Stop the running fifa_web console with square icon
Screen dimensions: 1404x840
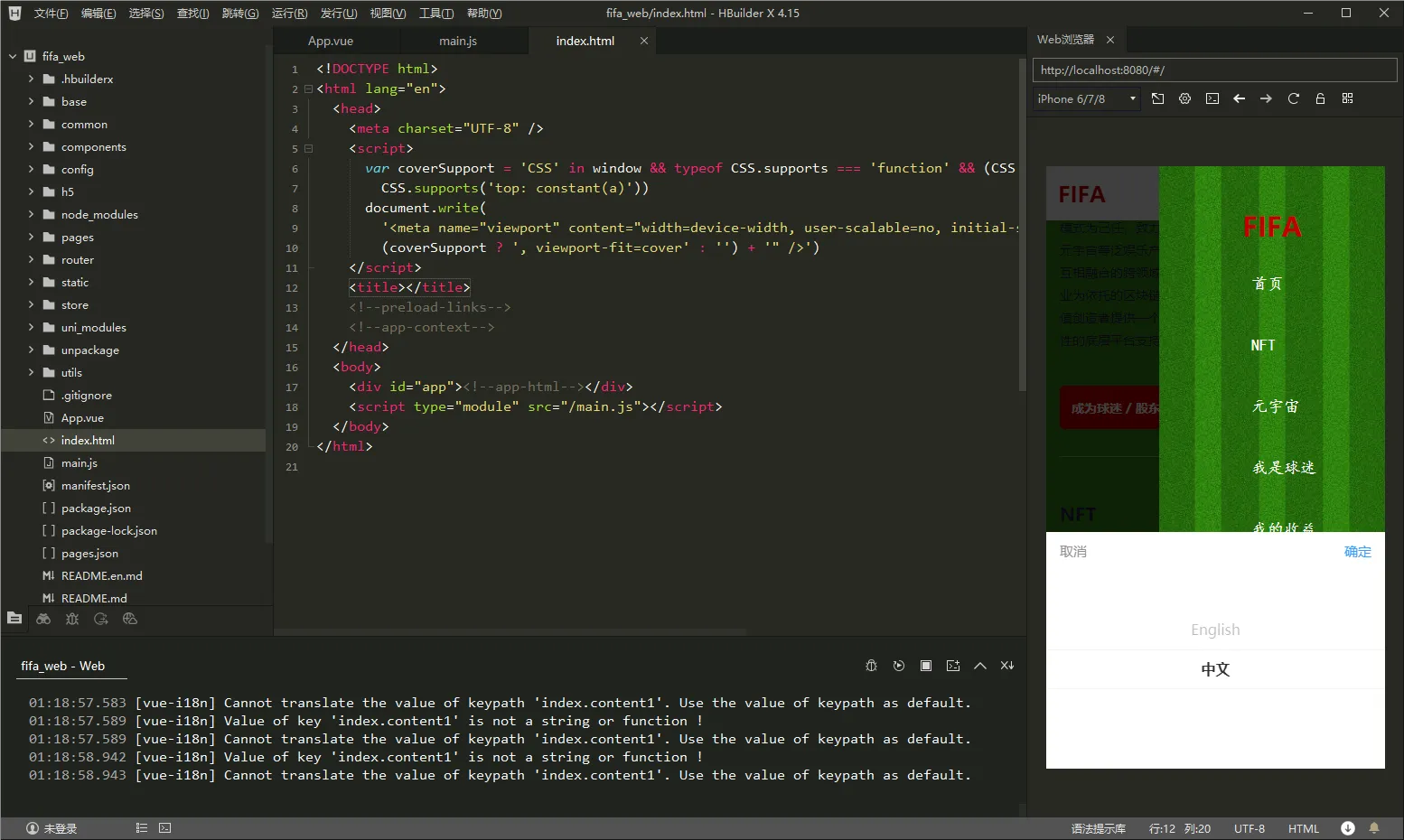coord(925,666)
